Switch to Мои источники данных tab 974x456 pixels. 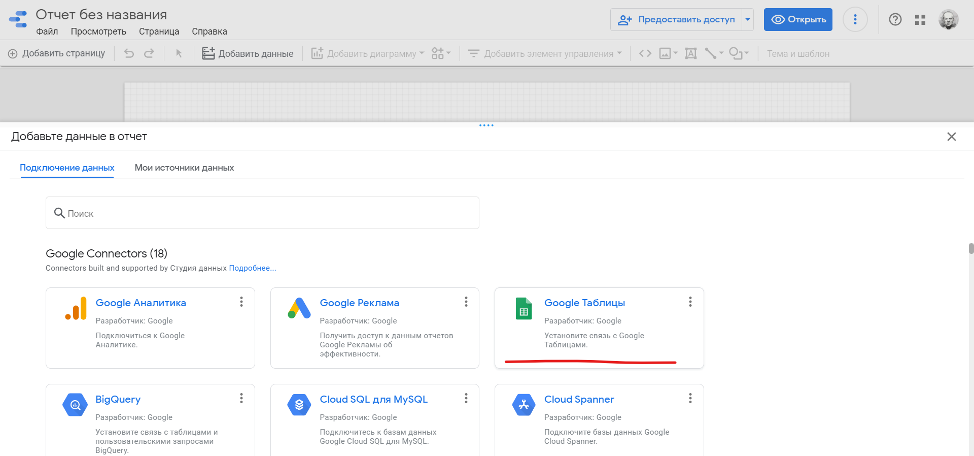[184, 168]
